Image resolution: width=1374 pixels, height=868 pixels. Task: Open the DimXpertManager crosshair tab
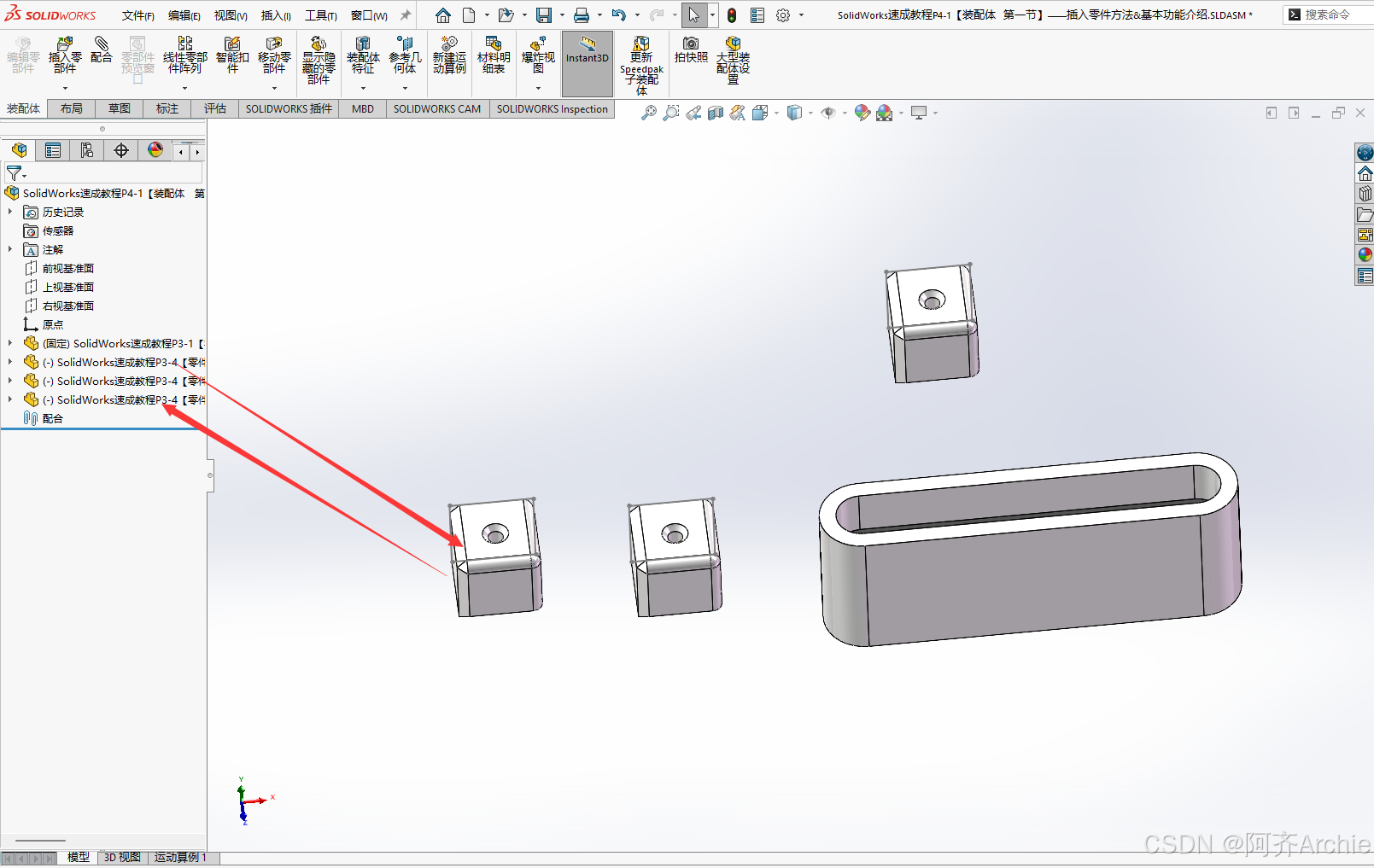[x=121, y=150]
